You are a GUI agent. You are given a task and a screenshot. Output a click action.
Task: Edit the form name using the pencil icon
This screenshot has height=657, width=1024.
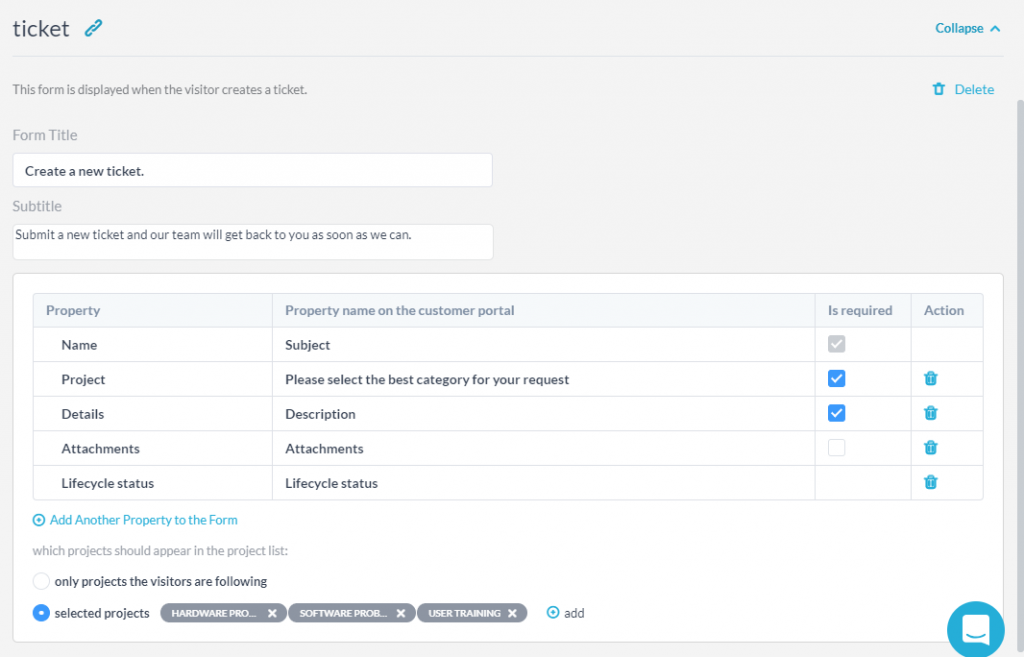tap(93, 28)
